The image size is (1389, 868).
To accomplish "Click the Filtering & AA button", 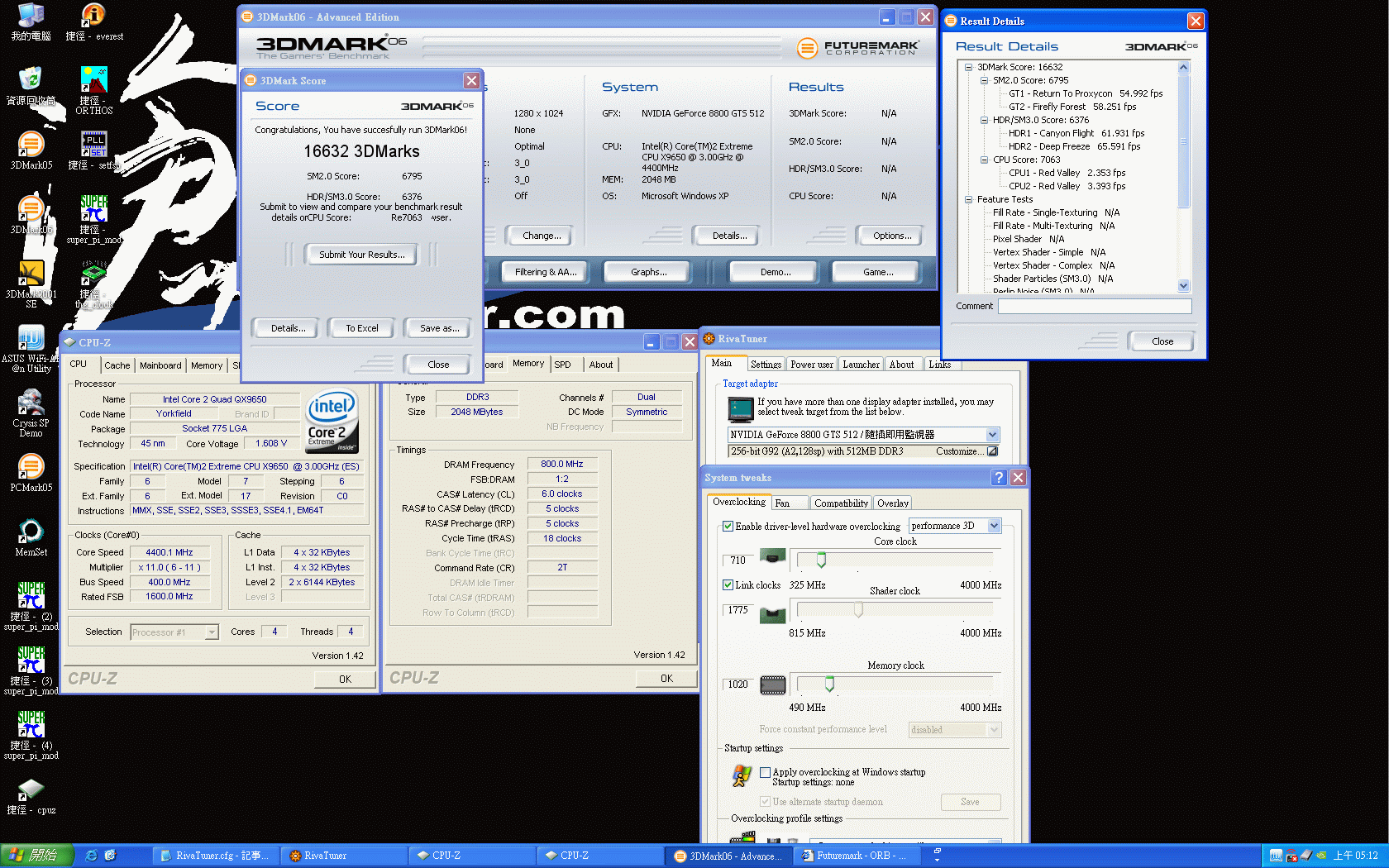I will tap(546, 272).
